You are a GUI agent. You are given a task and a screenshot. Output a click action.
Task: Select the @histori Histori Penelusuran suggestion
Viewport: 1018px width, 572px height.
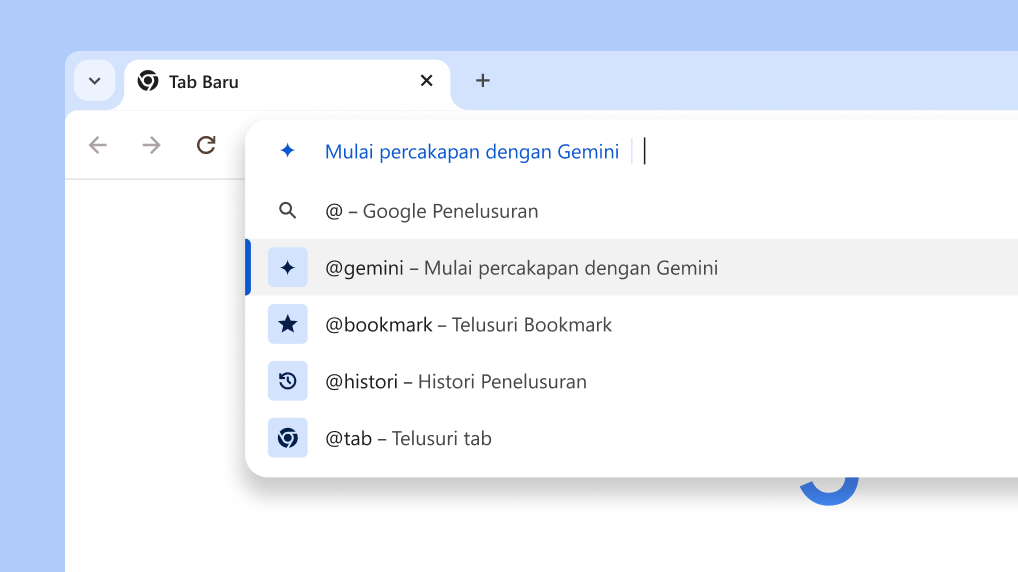(634, 381)
